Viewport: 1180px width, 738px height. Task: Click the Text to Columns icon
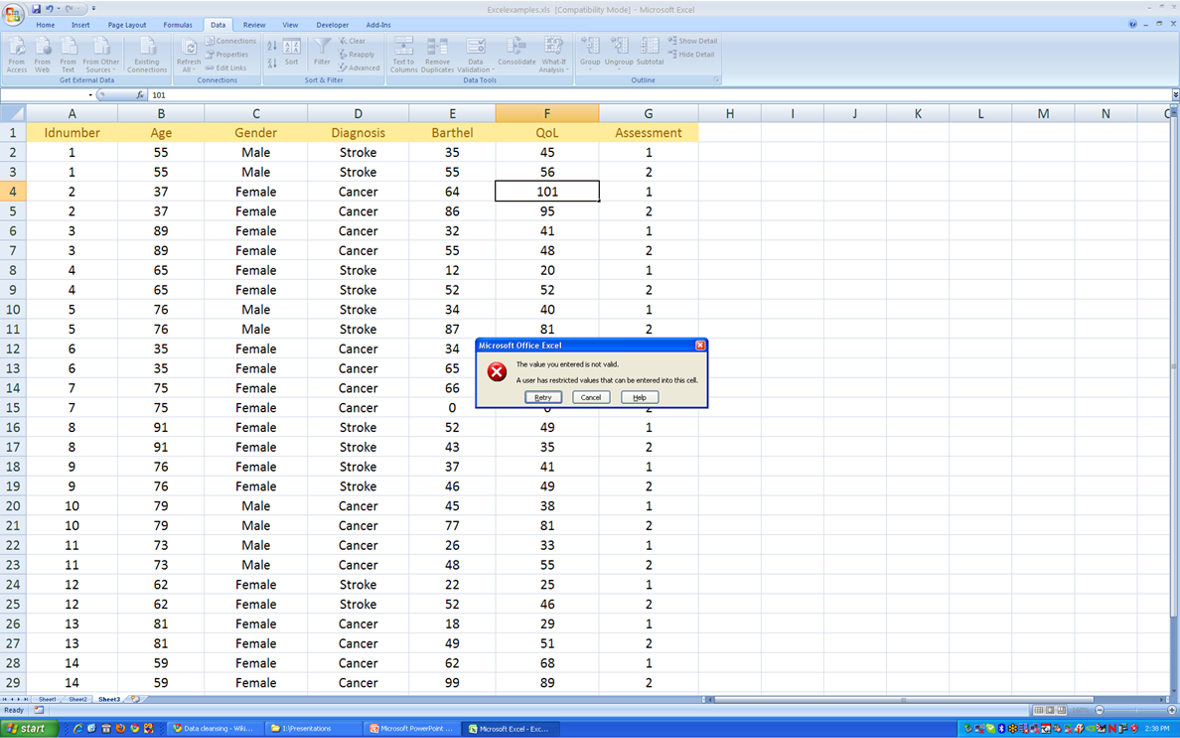[x=403, y=47]
